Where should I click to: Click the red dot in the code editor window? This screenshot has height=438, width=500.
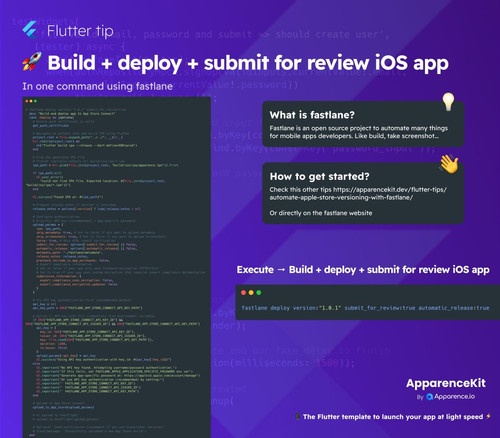point(27,101)
